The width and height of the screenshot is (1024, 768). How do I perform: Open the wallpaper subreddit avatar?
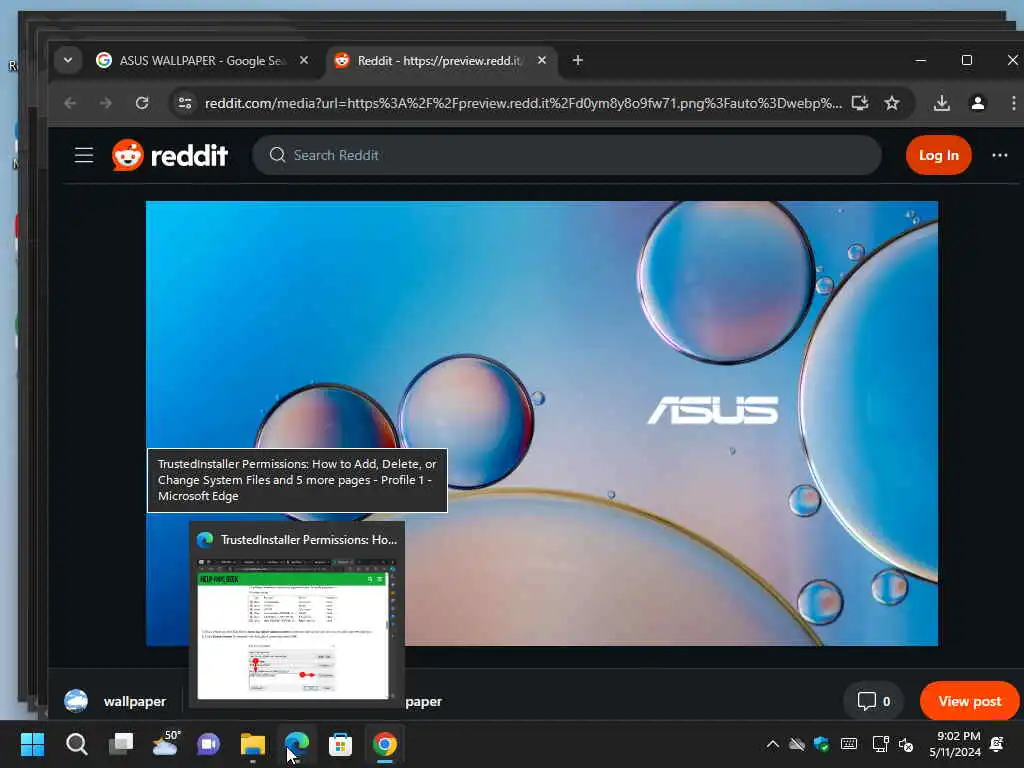click(x=76, y=701)
